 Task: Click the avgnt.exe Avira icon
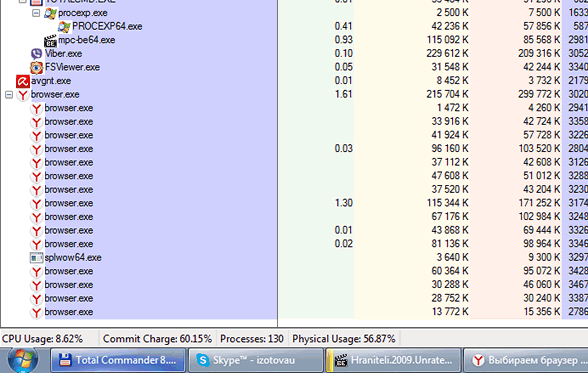[x=22, y=81]
